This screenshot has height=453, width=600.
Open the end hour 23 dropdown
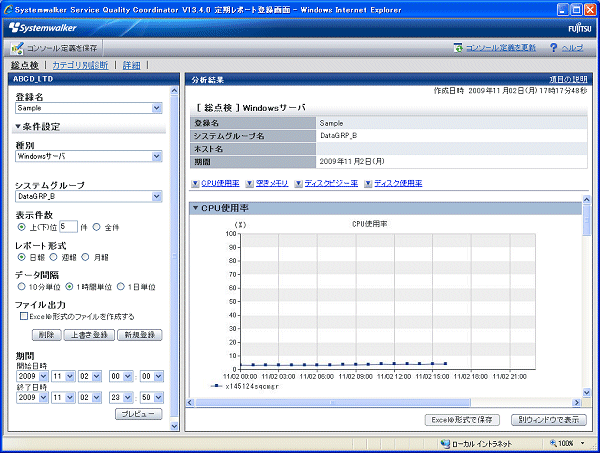click(128, 398)
